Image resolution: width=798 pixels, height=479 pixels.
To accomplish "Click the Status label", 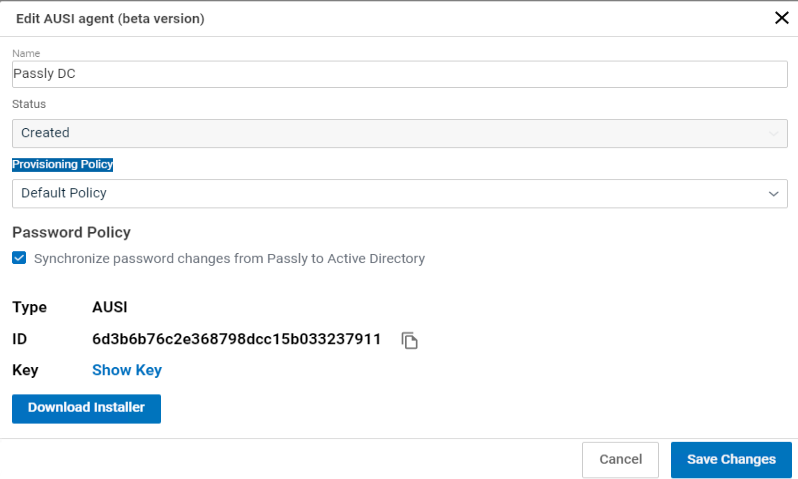I will [29, 104].
